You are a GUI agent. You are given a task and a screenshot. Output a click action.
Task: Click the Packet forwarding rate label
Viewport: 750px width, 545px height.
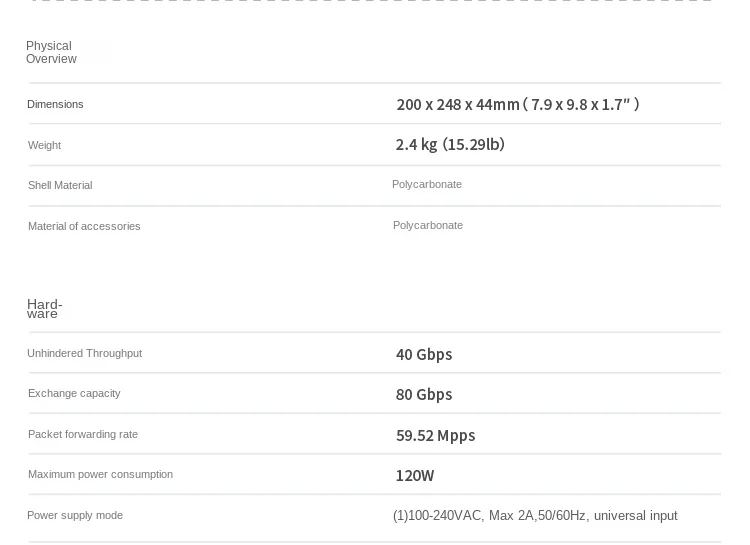pos(83,434)
